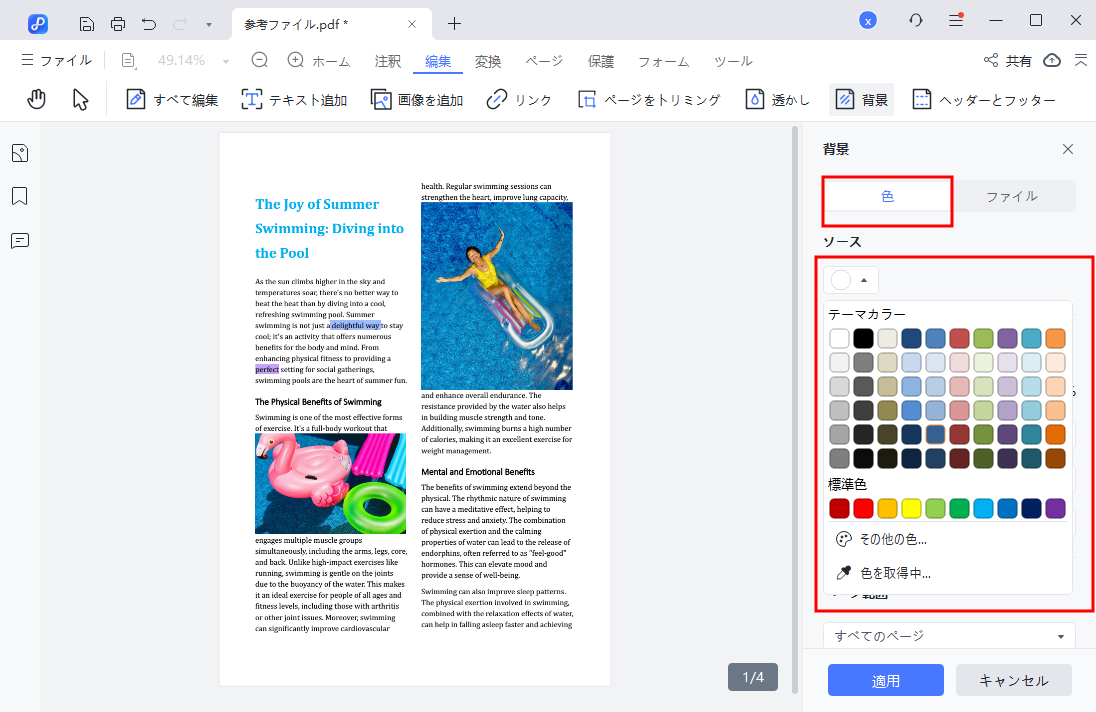
Task: Open the 変換 menu tab
Action: pyautogui.click(x=488, y=61)
